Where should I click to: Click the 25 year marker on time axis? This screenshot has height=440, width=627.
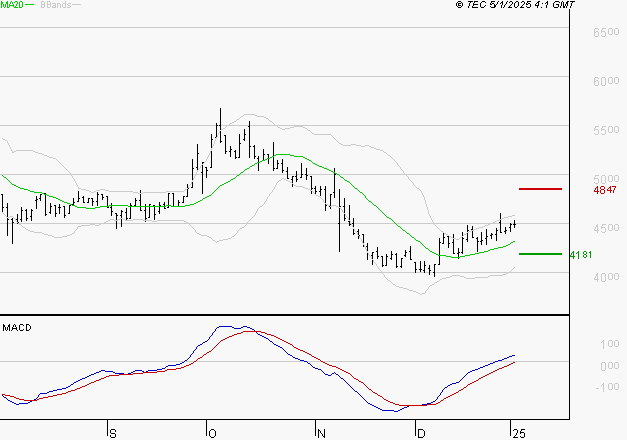pyautogui.click(x=519, y=434)
